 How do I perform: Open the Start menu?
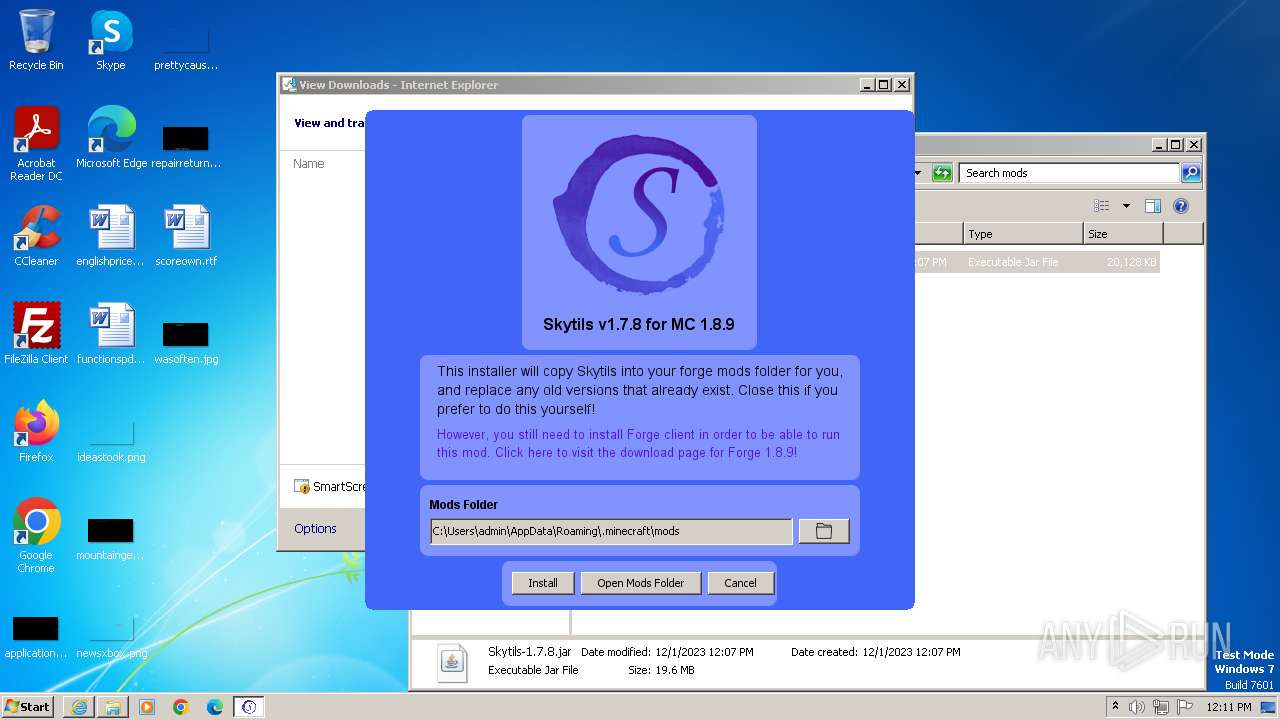point(28,706)
